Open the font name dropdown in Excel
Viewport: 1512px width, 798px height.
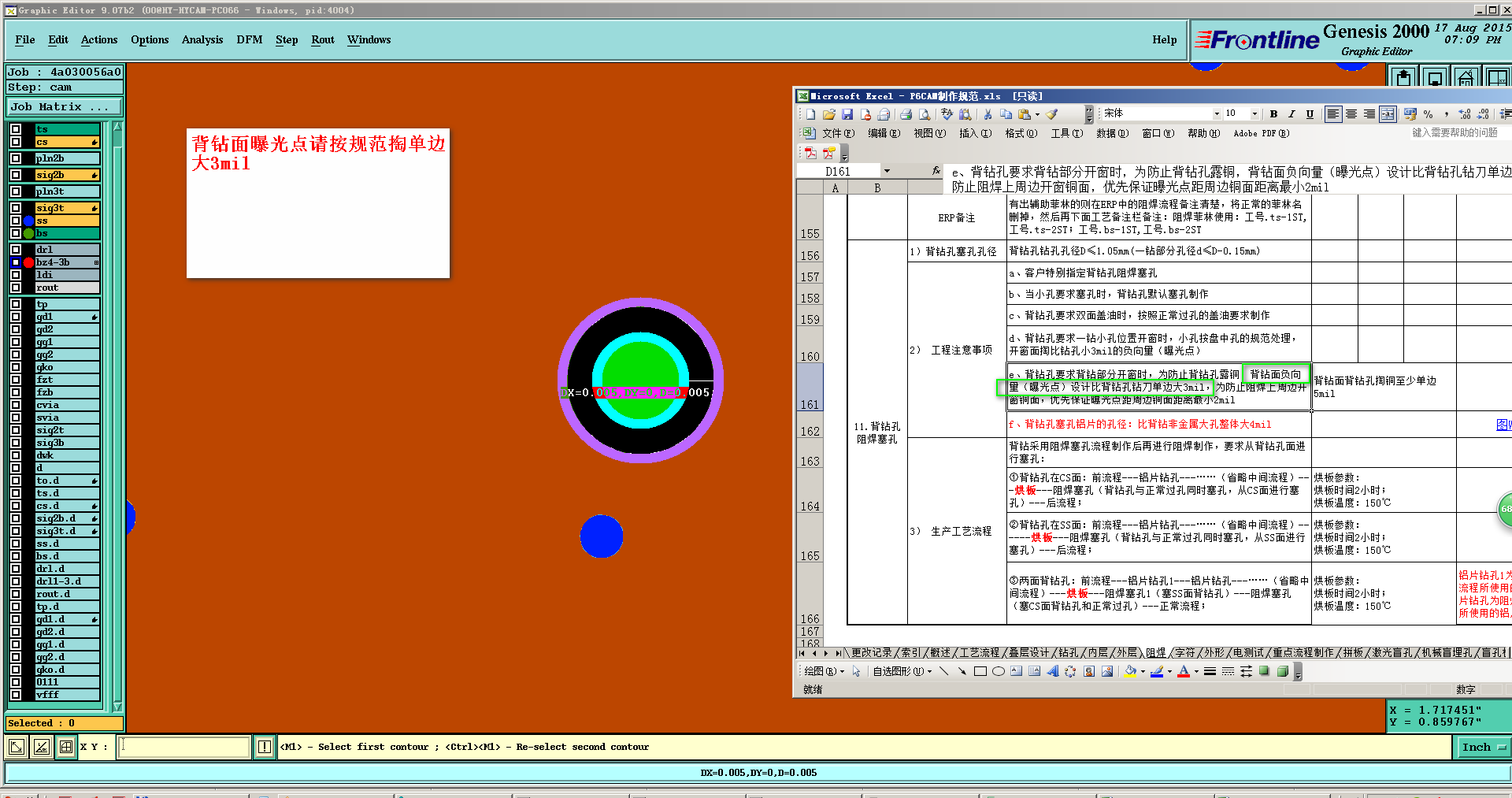click(x=1217, y=114)
